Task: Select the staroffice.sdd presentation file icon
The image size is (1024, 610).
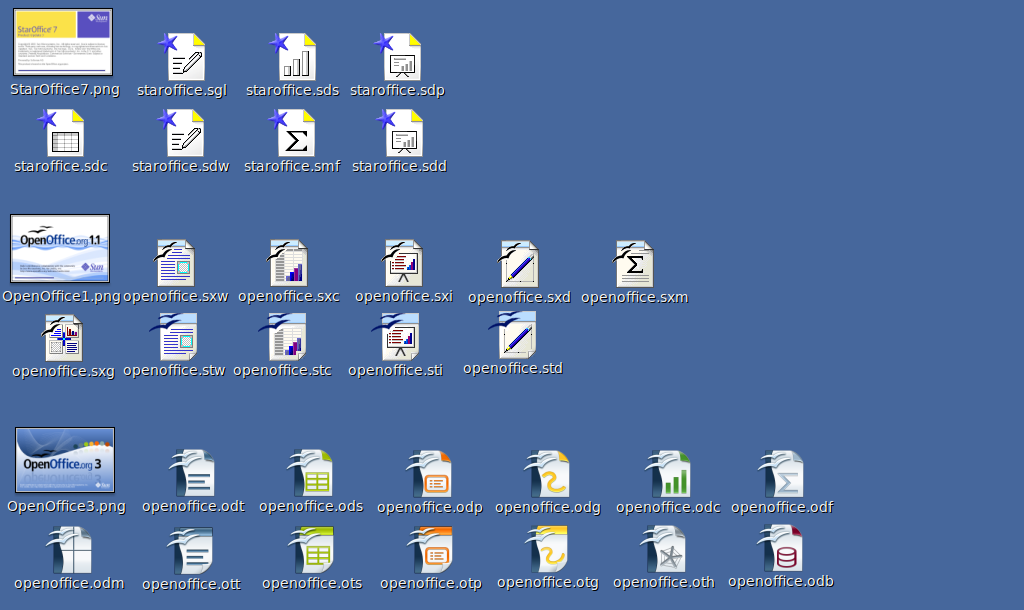Action: click(400, 133)
